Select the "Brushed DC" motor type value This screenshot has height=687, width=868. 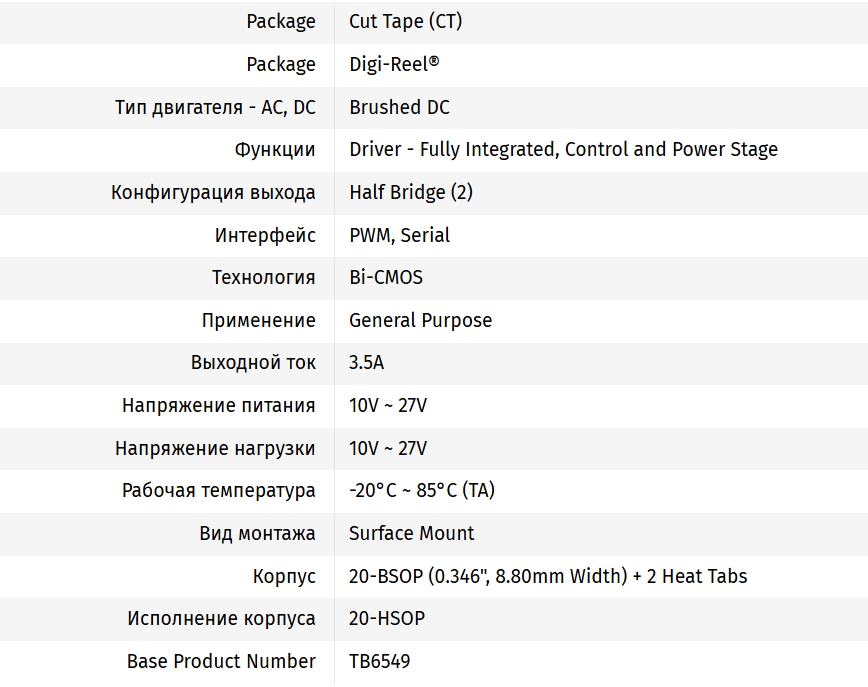point(399,107)
